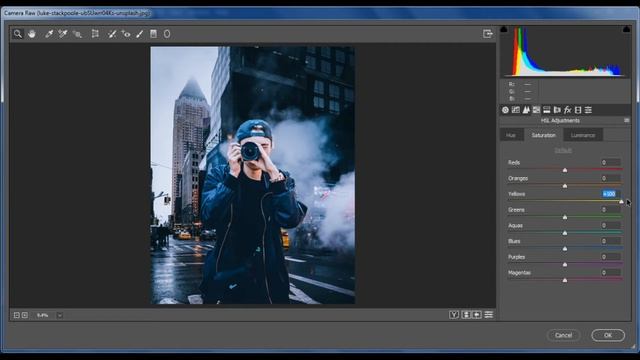
Task: Click the Yellows slider handle
Action: point(621,202)
